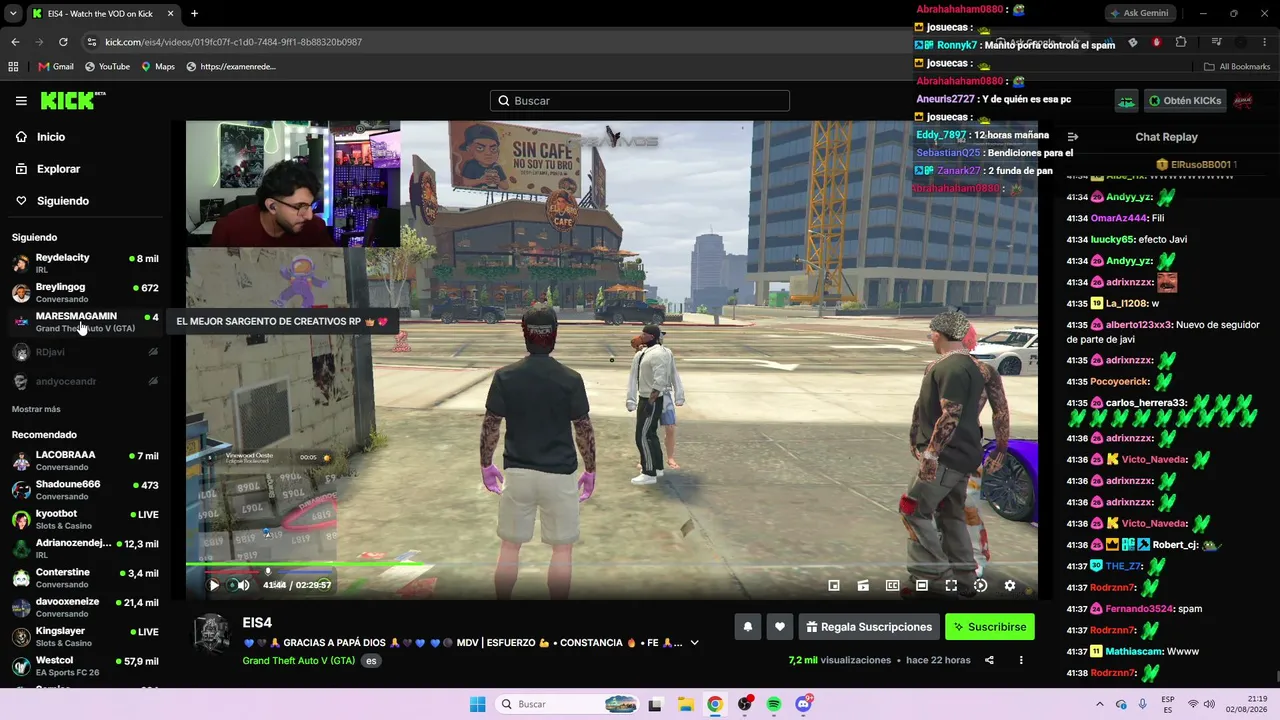Open Reydelacity channel

85,263
